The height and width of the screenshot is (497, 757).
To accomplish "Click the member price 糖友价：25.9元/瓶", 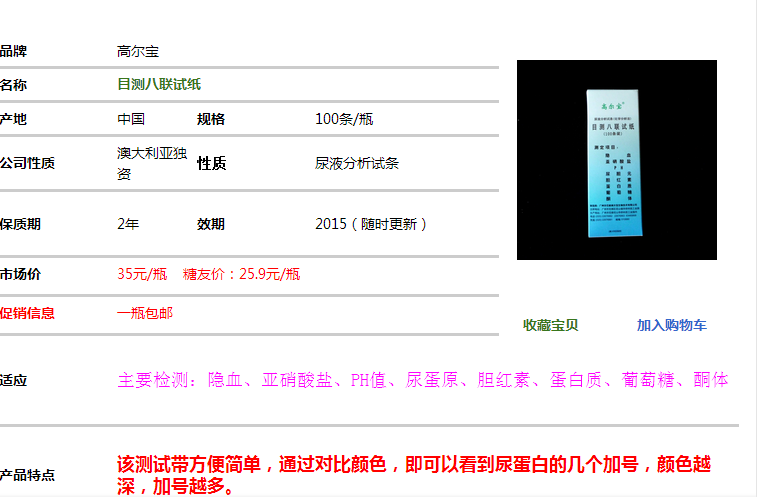I will 241,274.
